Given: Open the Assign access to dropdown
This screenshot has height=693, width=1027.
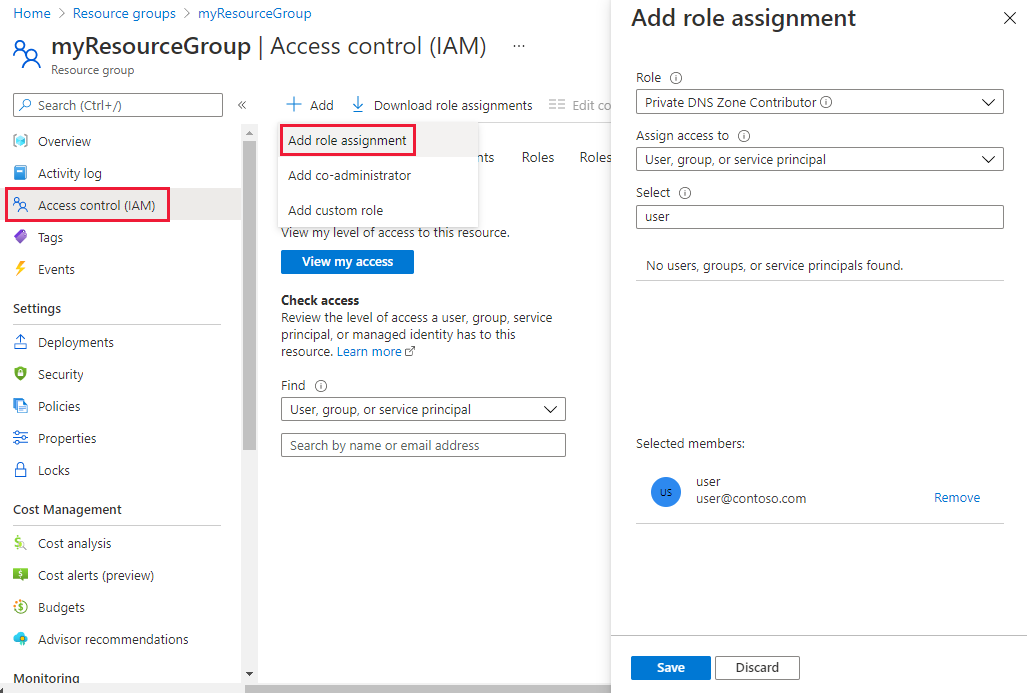Looking at the screenshot, I should point(819,160).
